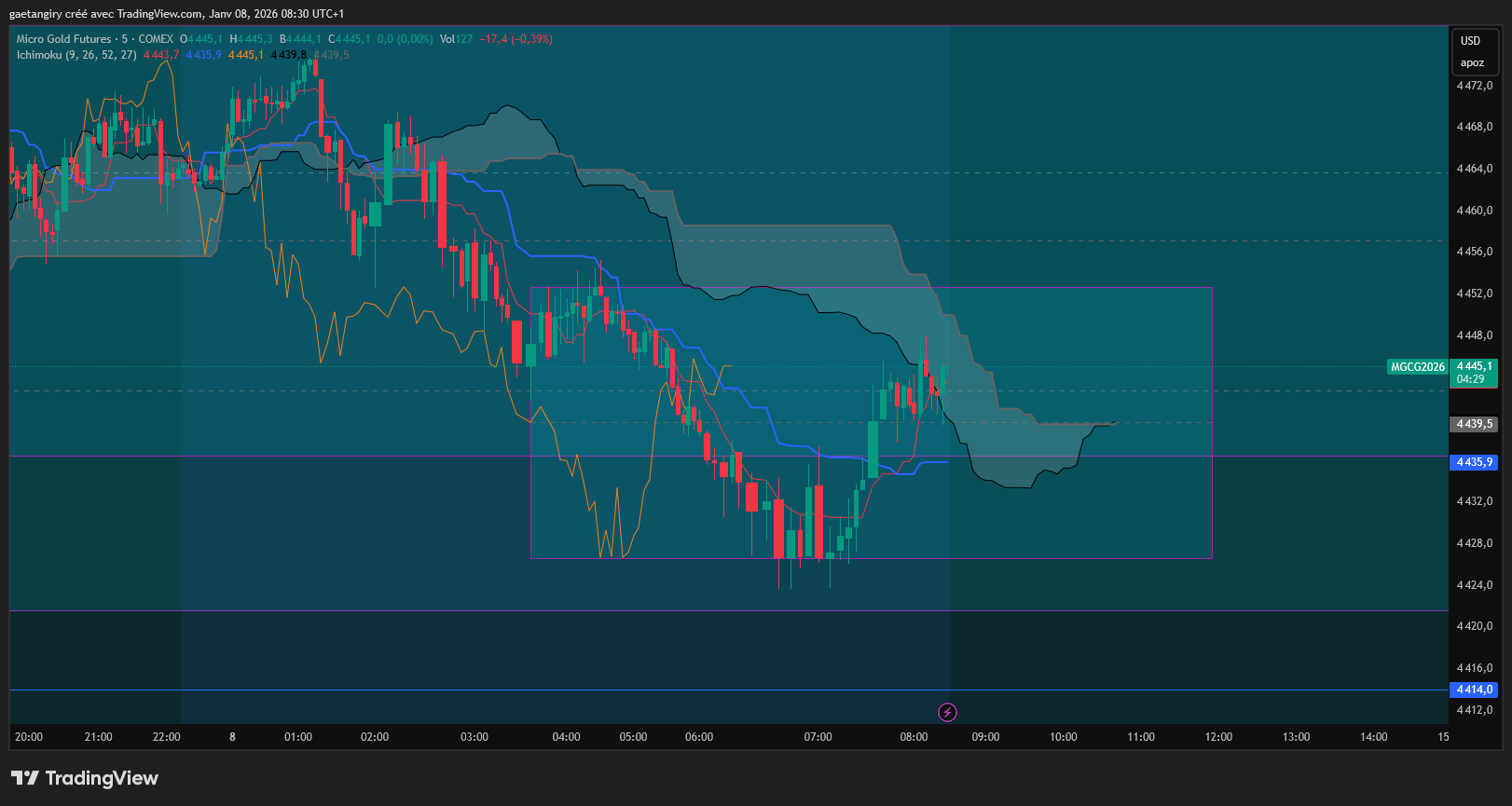Click the blue Ichimoku legend value 4 435,9
The image size is (1512, 806).
(204, 55)
